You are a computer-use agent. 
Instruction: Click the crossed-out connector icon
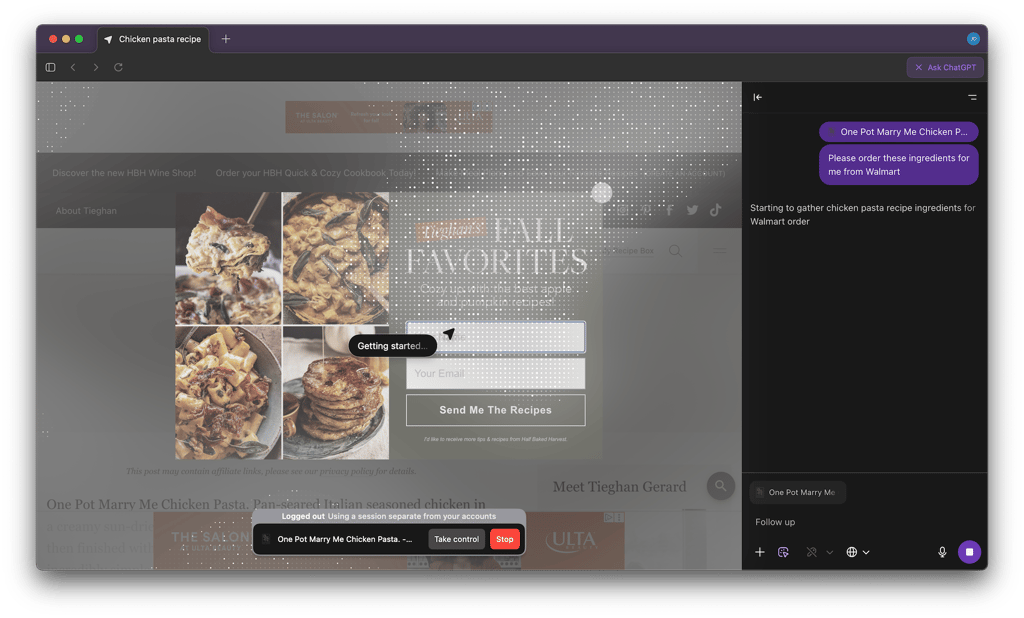coord(811,552)
